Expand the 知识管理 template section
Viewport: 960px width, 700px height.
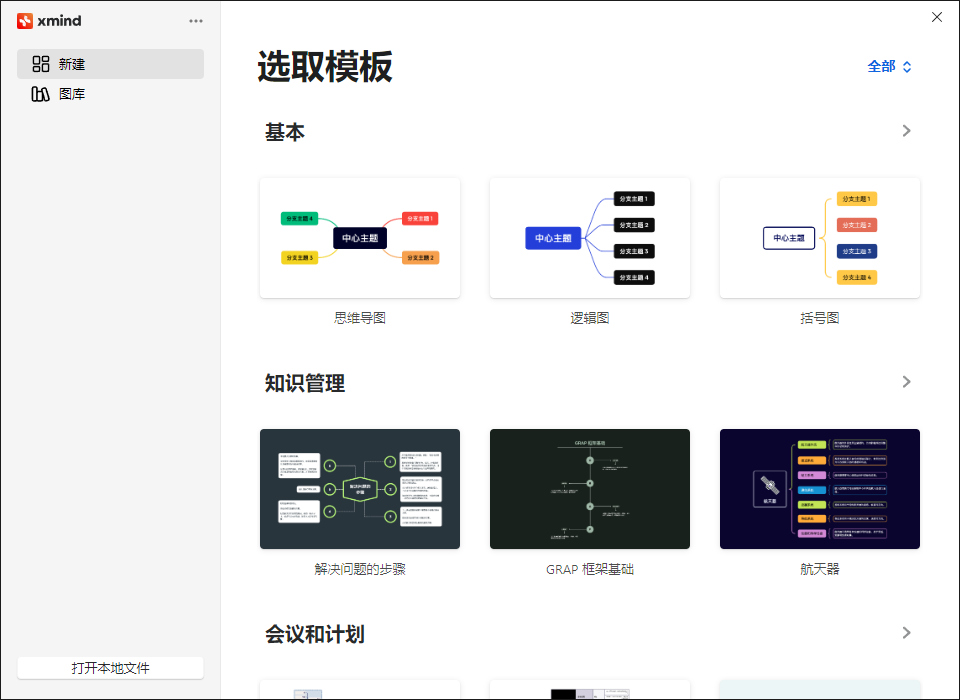click(906, 382)
